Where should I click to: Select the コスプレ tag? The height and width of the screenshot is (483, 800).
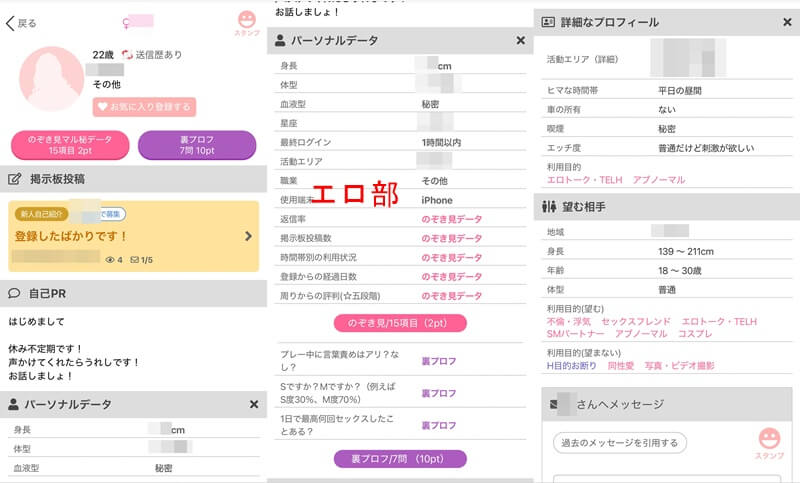(x=695, y=334)
